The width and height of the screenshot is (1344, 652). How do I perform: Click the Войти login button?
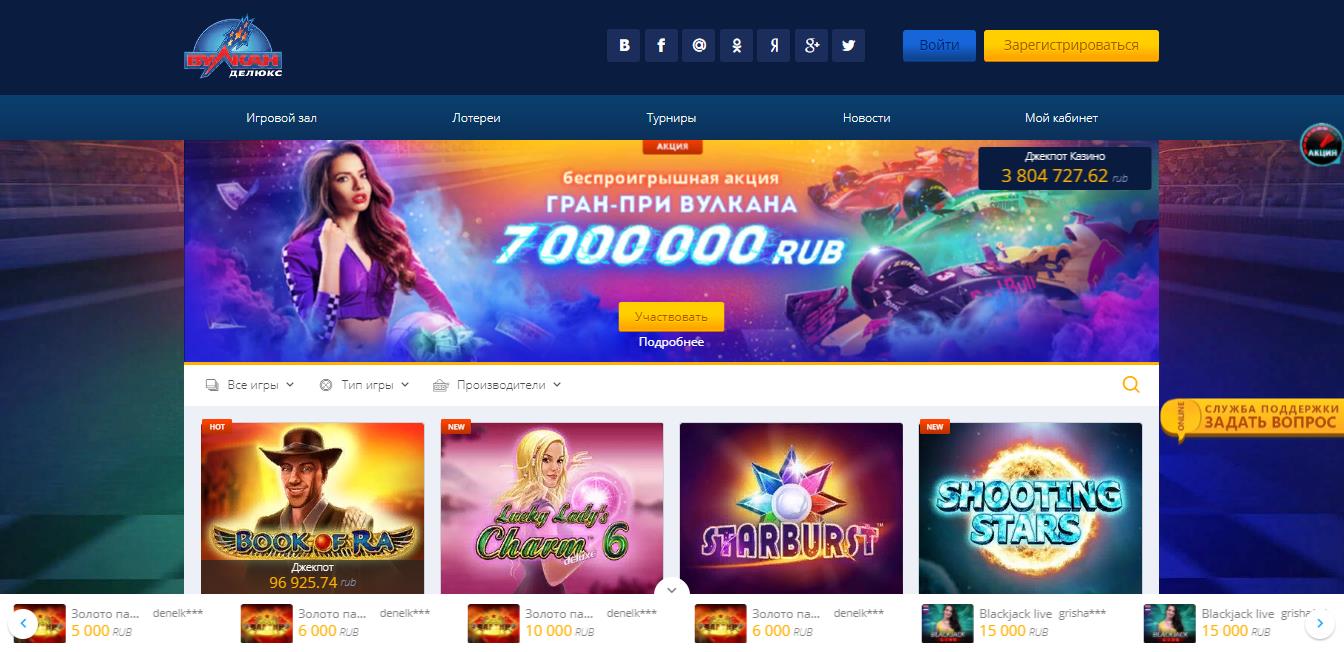939,46
